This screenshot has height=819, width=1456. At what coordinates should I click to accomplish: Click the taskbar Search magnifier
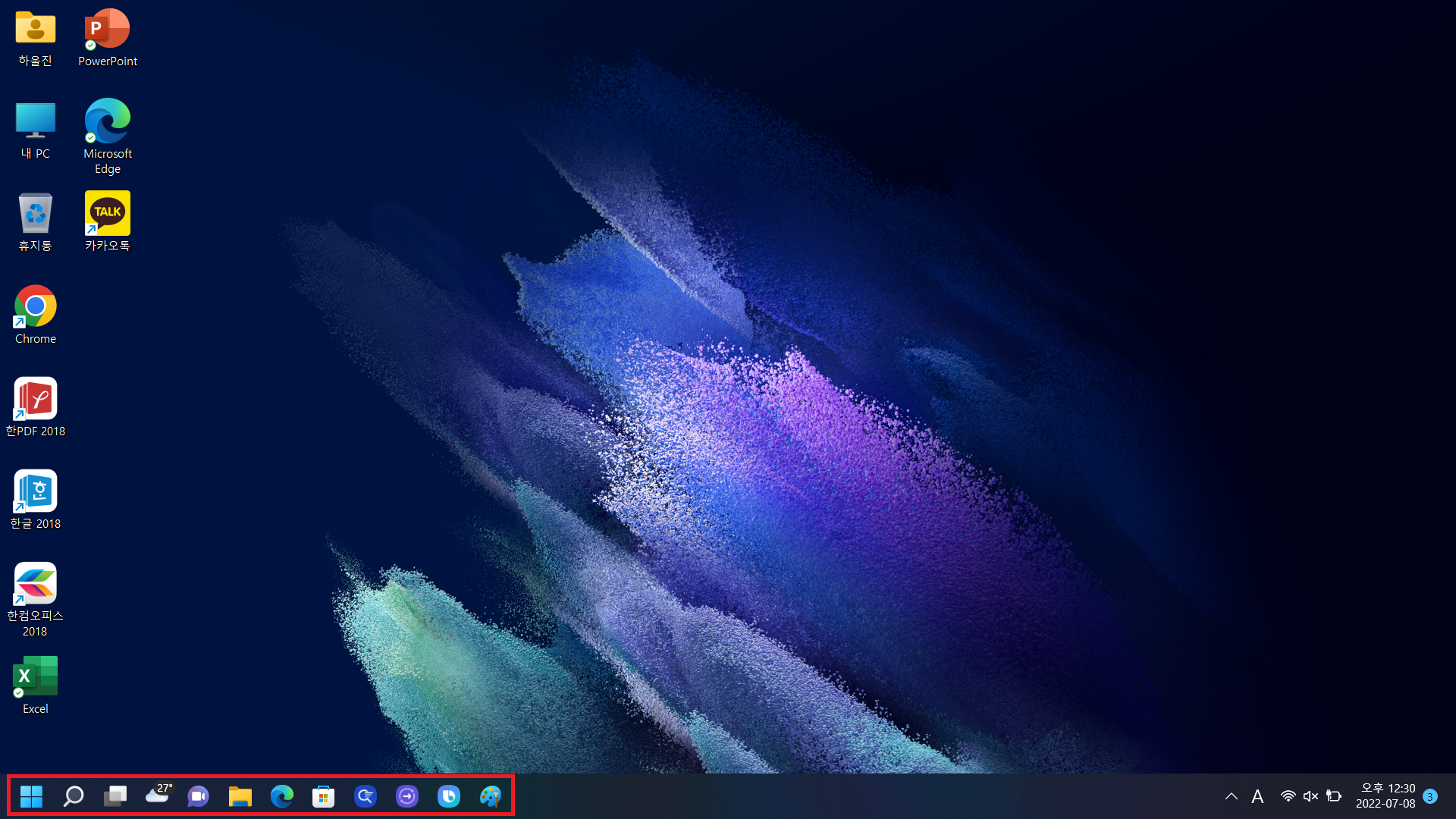(x=74, y=796)
